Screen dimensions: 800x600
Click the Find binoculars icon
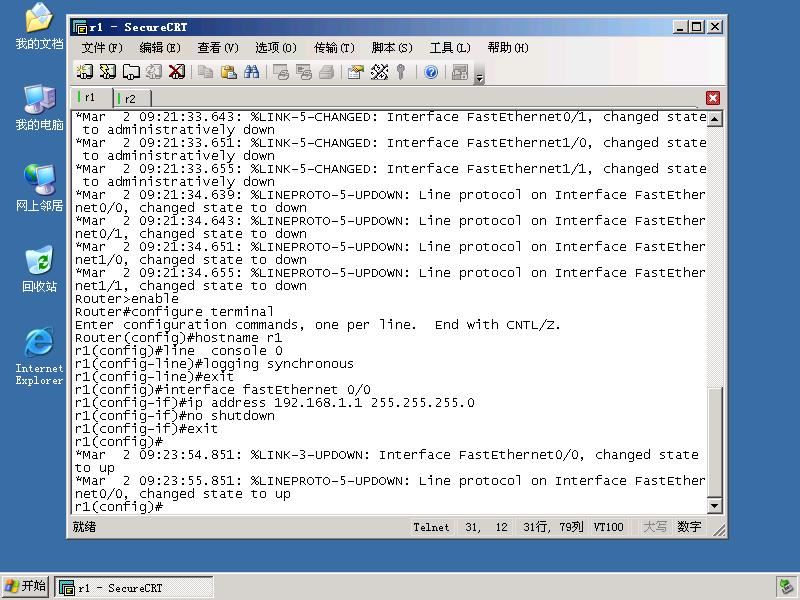[x=252, y=72]
